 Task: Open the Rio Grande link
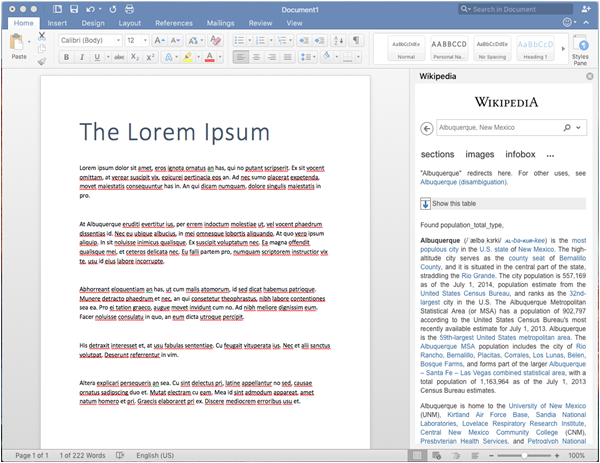pyautogui.click(x=478, y=276)
